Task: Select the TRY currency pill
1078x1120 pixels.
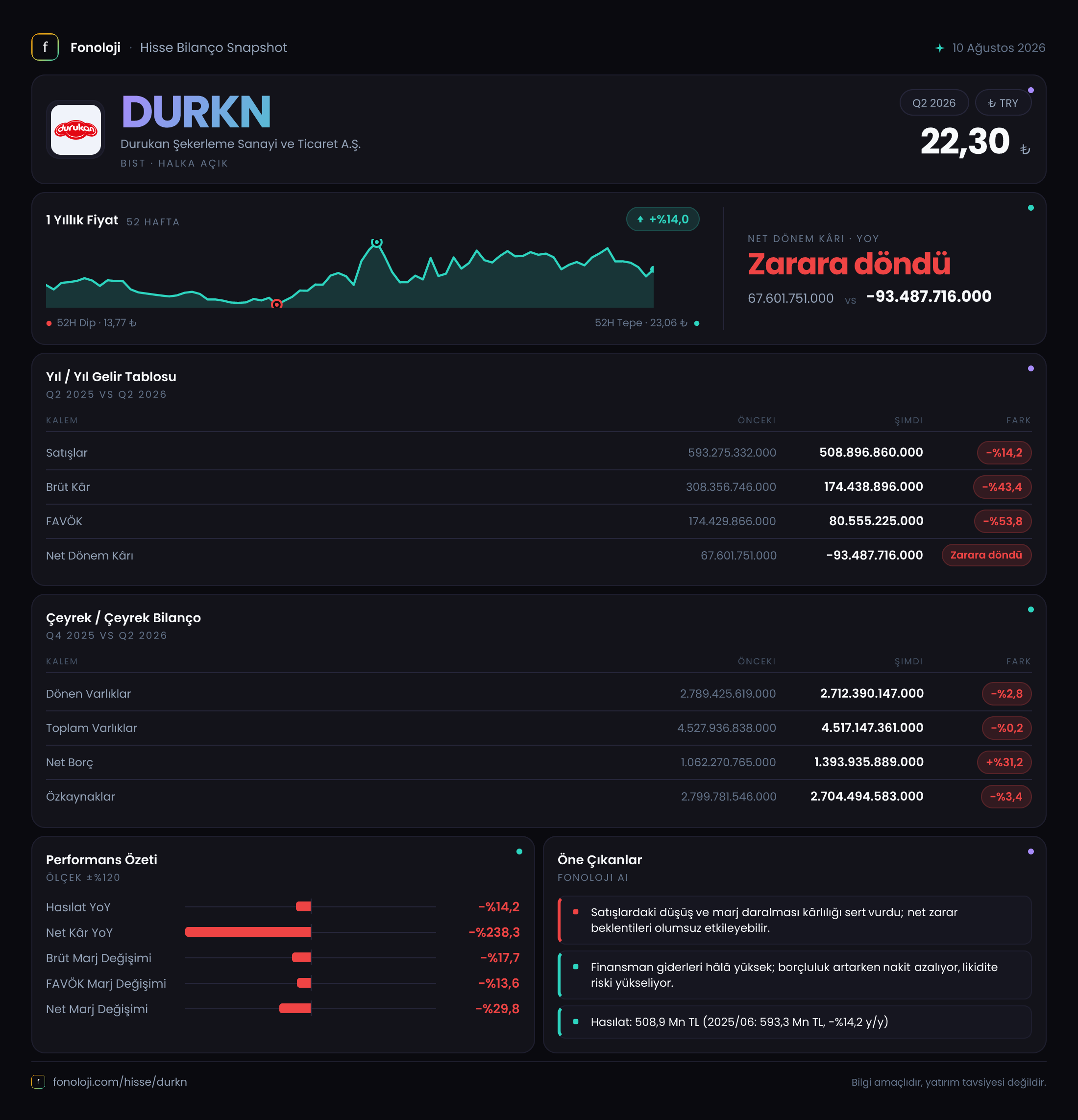Action: coord(1003,103)
